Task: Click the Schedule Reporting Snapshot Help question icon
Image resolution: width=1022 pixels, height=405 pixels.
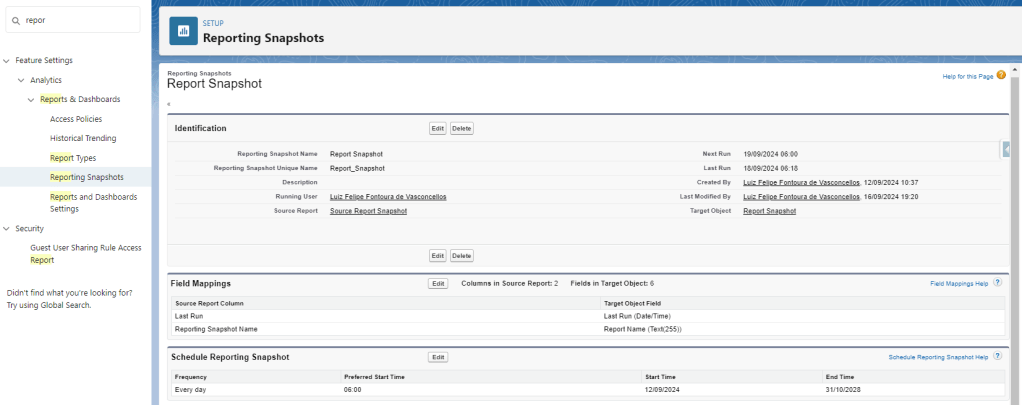Action: tap(998, 357)
